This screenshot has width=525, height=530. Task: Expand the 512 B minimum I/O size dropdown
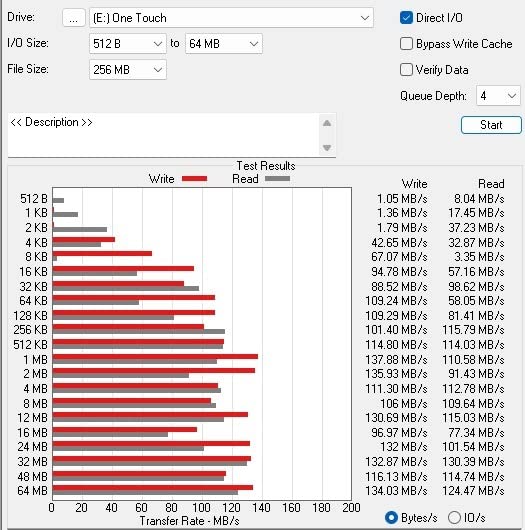point(128,44)
